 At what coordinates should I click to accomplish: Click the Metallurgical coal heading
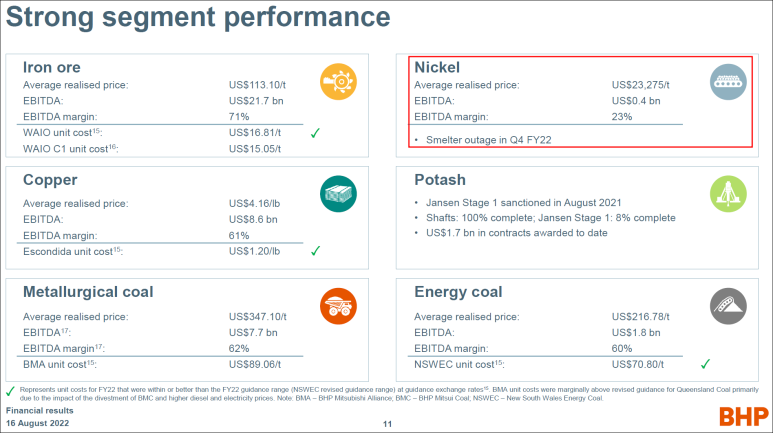pyautogui.click(x=88, y=292)
